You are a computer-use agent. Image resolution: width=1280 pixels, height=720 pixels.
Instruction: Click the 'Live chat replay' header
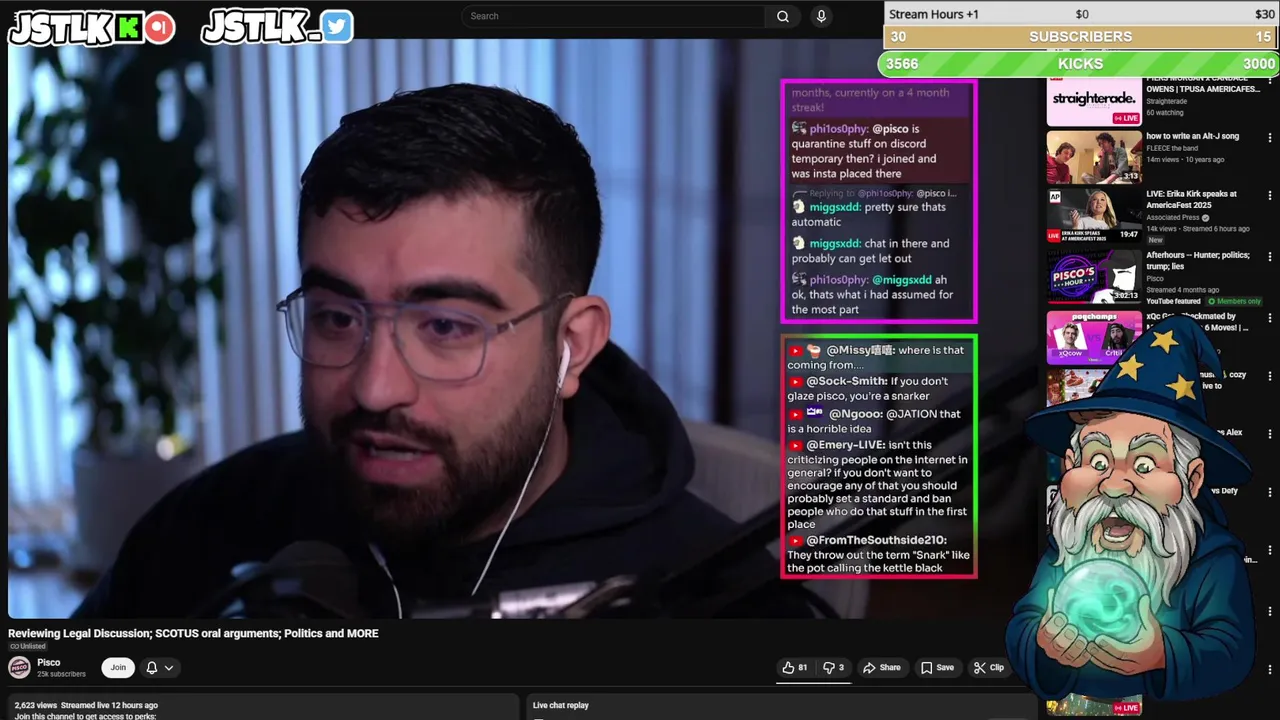tap(561, 705)
